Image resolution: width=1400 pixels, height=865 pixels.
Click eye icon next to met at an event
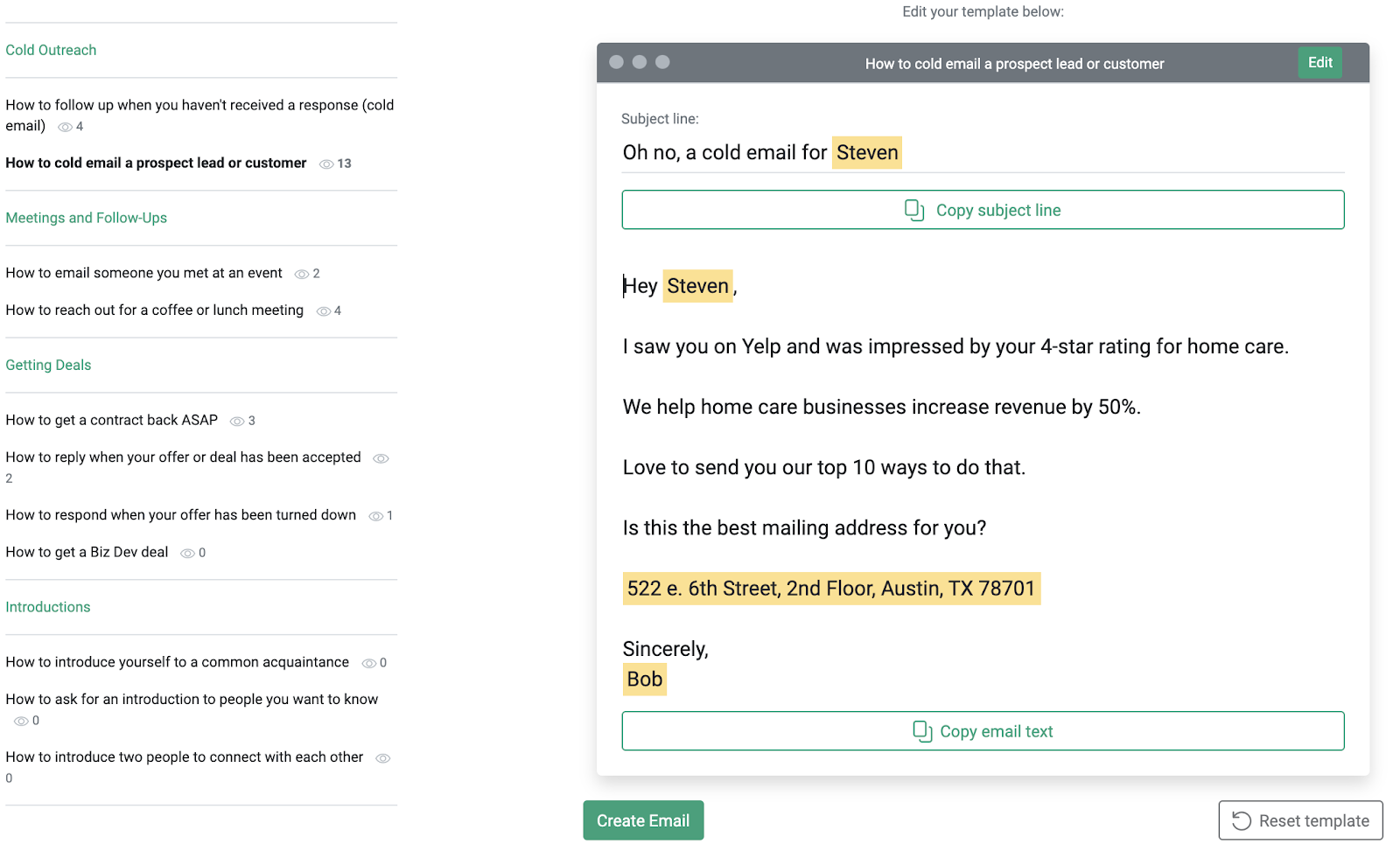click(302, 275)
